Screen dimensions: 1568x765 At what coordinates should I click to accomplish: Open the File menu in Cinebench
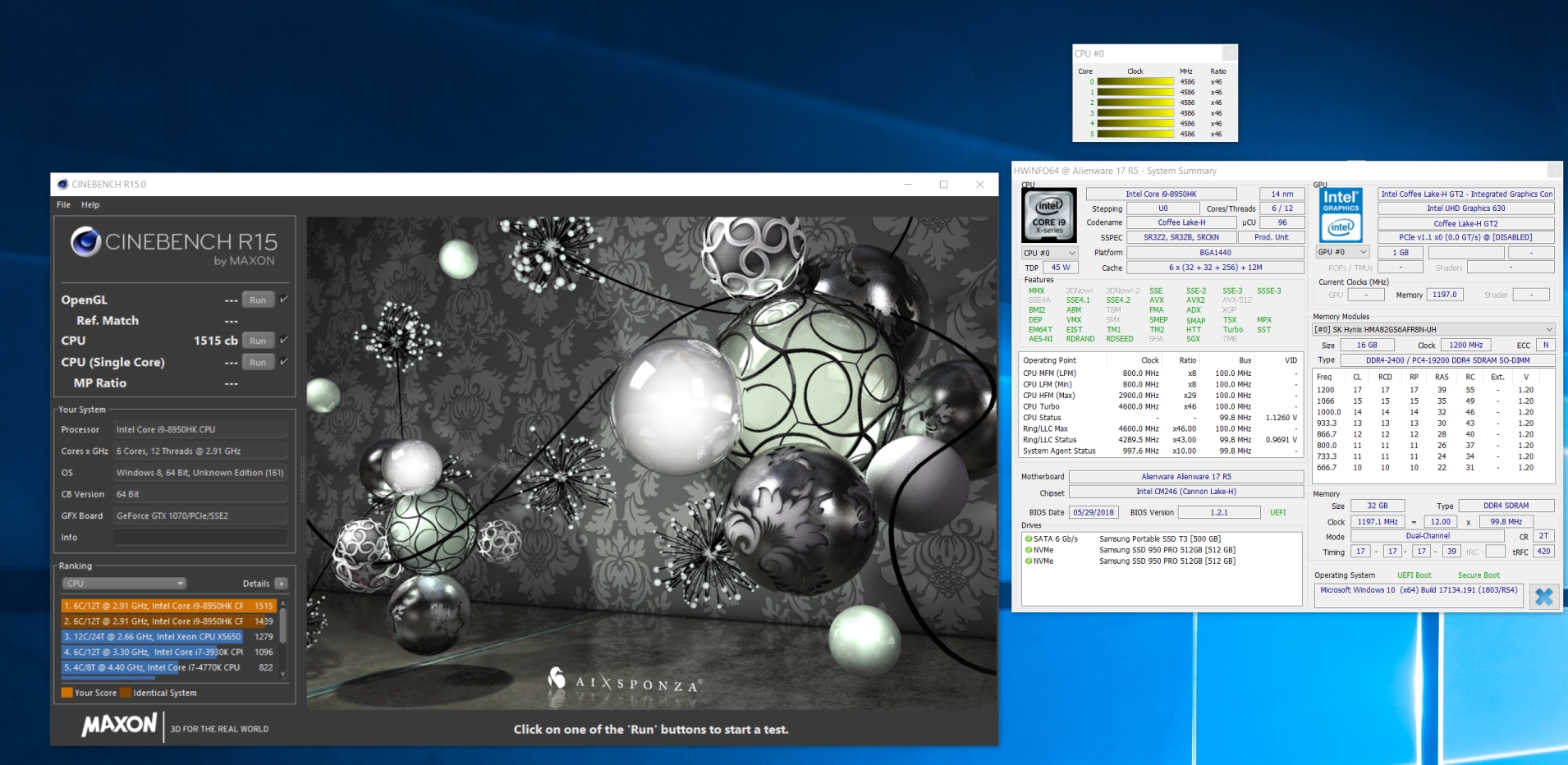click(x=63, y=205)
